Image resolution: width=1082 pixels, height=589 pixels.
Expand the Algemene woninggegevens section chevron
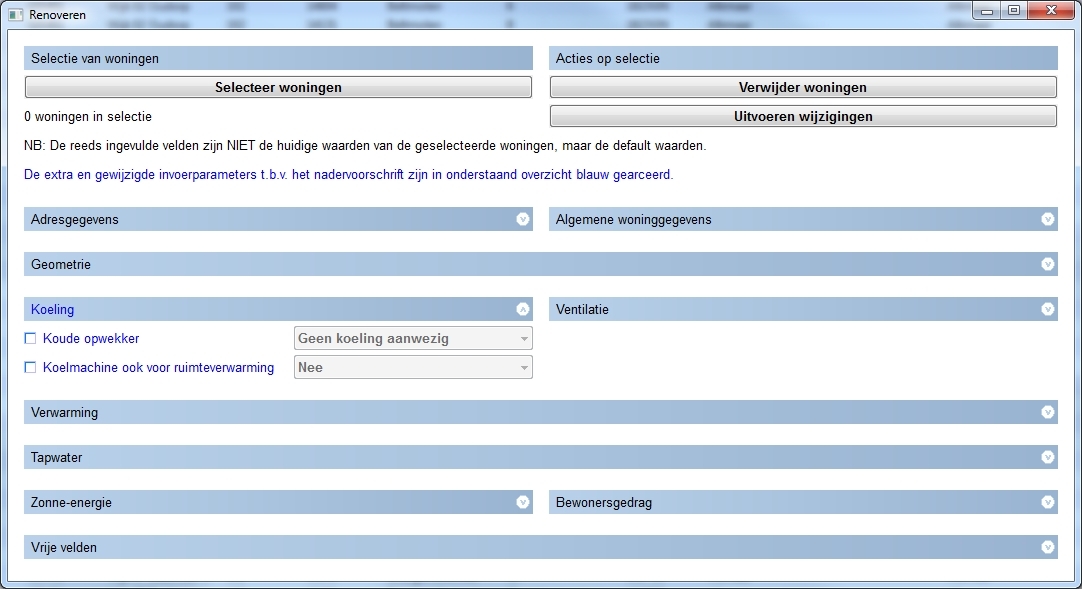click(x=1047, y=219)
